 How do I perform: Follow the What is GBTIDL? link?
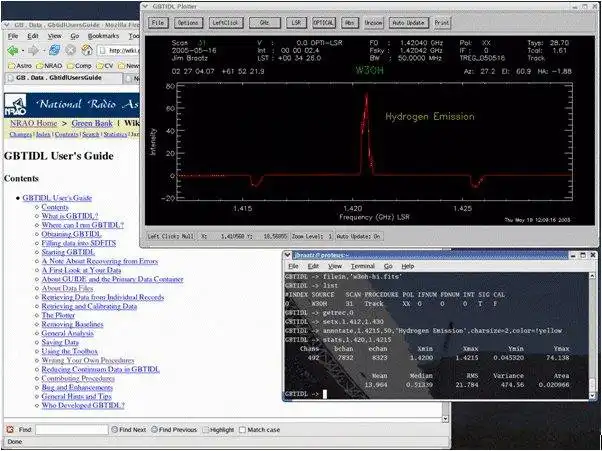click(x=69, y=216)
